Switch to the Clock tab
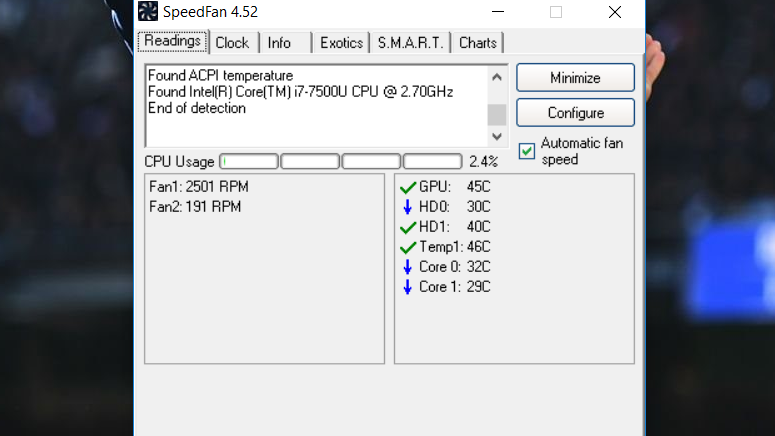The width and height of the screenshot is (775, 436). tap(232, 43)
